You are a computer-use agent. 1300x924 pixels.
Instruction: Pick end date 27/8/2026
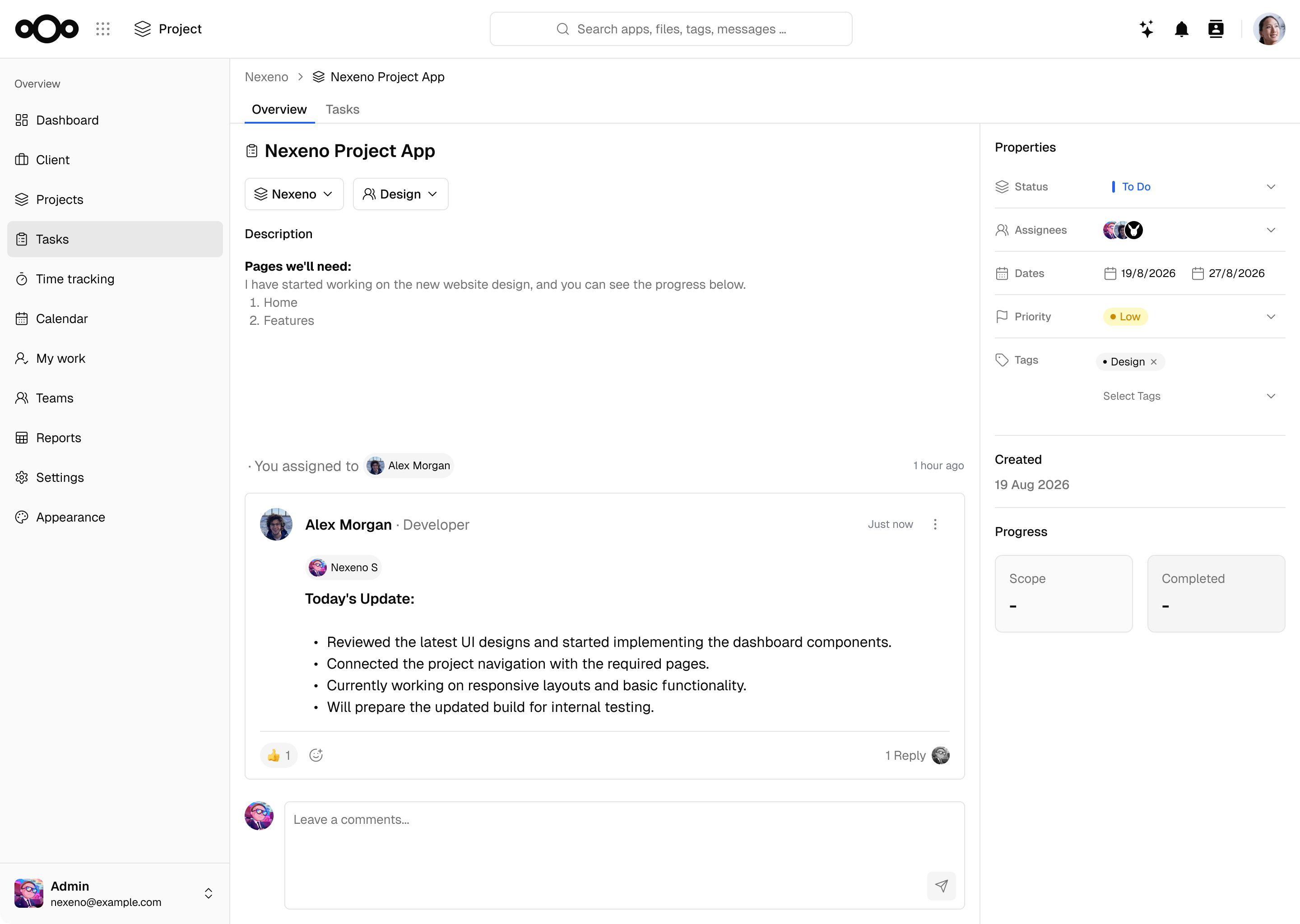(x=1228, y=273)
